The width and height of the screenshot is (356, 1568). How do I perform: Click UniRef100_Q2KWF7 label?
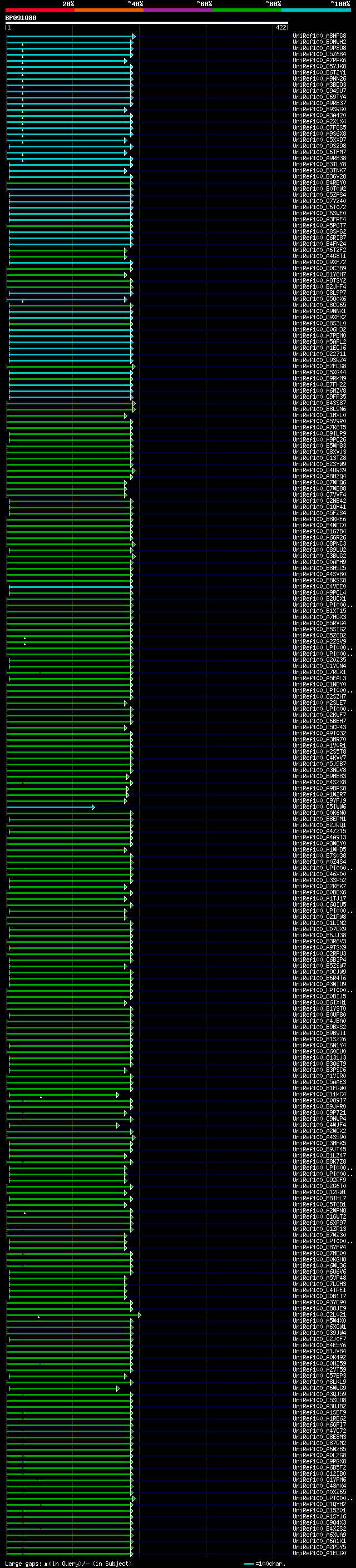click(x=319, y=715)
